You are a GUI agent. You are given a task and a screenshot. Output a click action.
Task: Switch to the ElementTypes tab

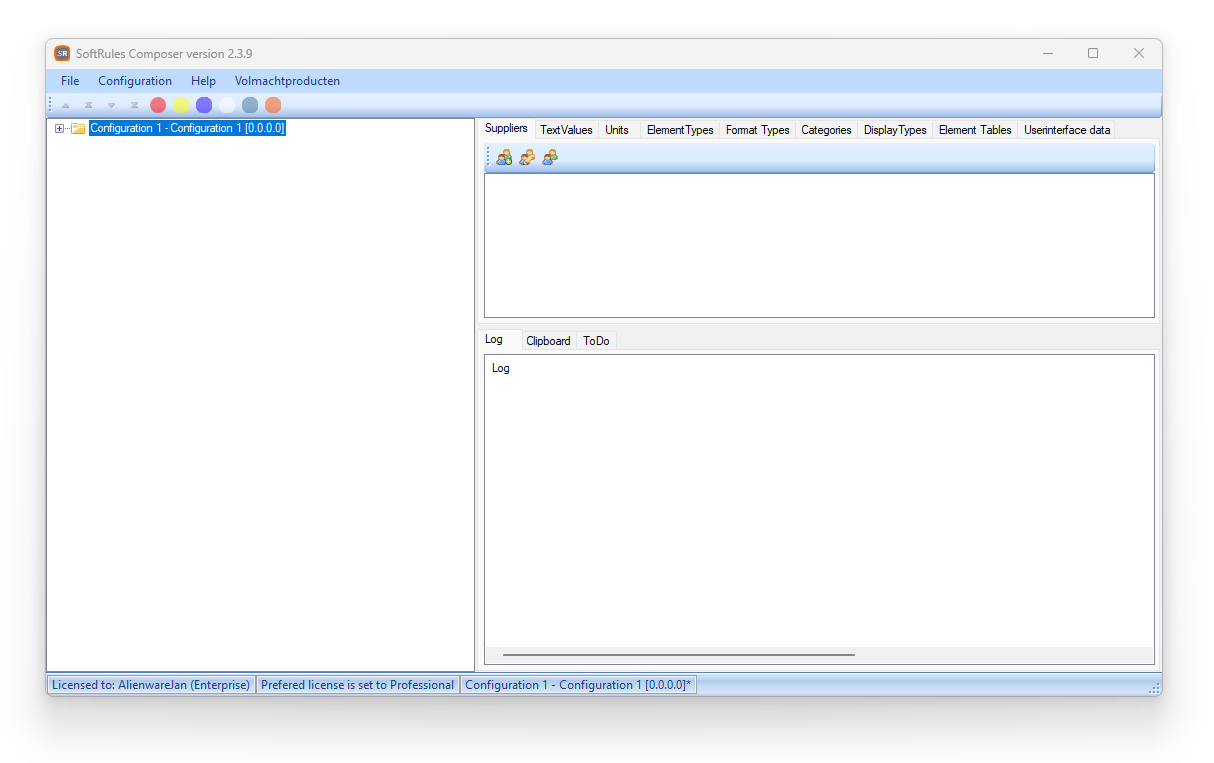point(680,130)
